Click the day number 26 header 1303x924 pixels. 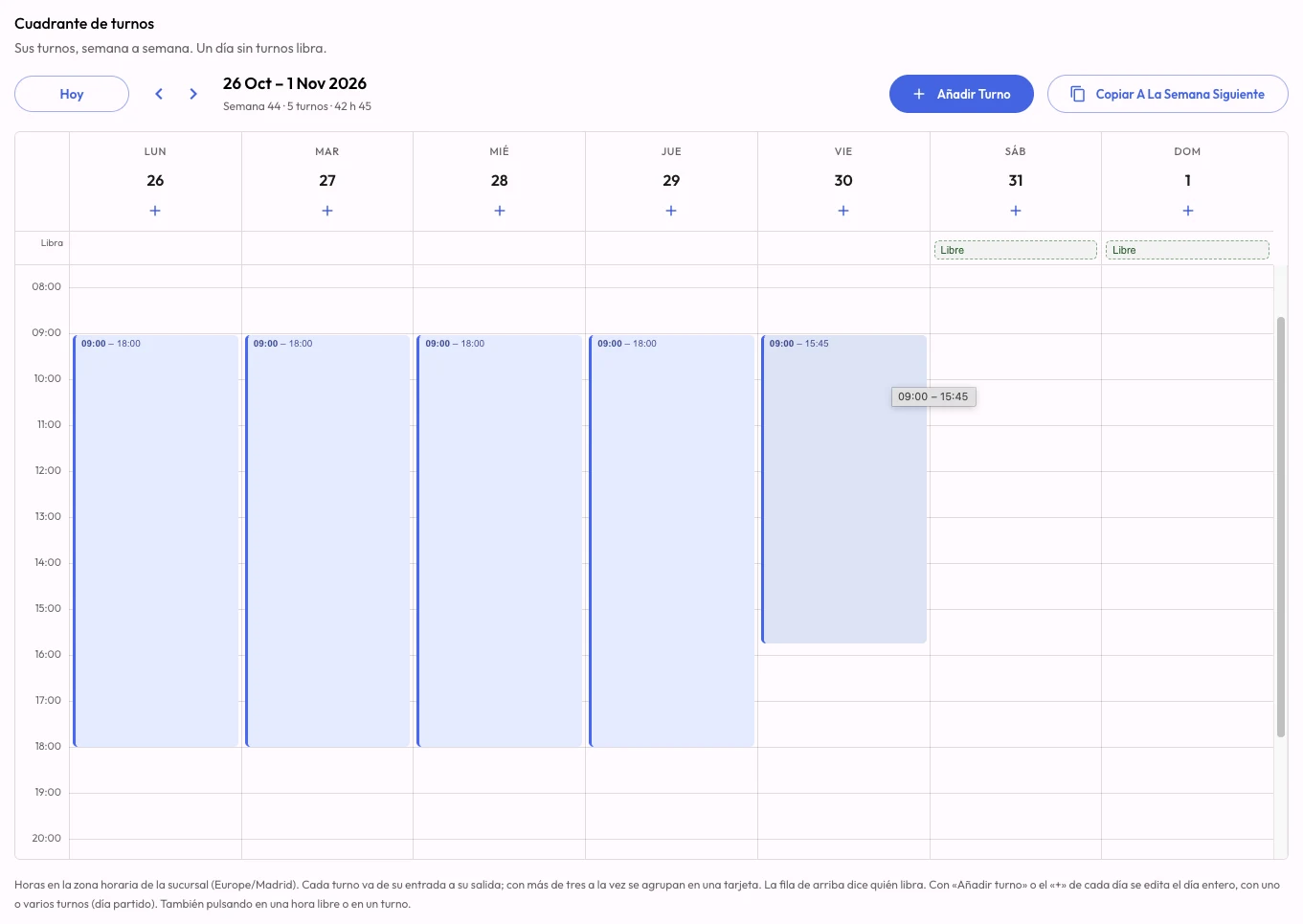tap(155, 180)
